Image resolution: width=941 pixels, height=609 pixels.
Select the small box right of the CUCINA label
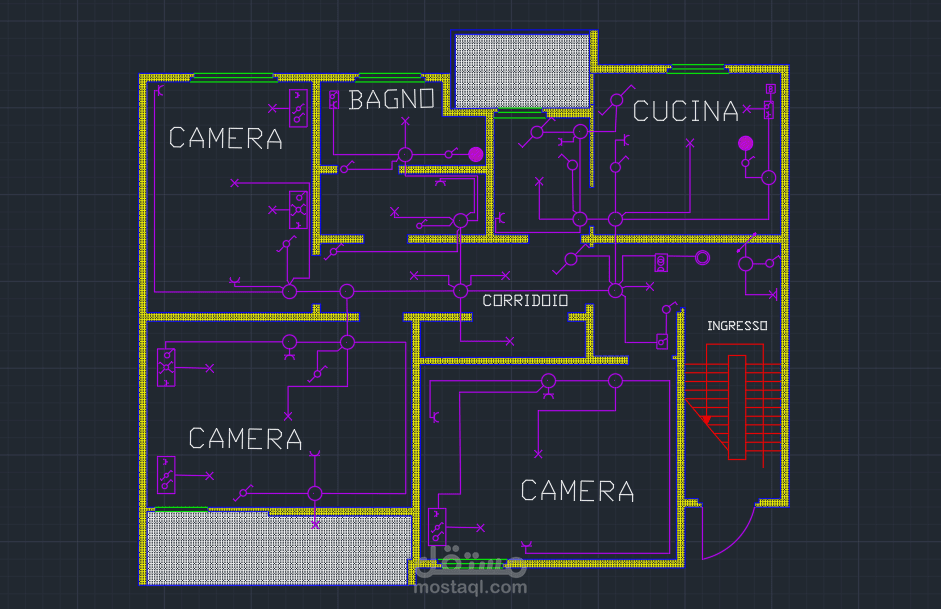pos(769,110)
